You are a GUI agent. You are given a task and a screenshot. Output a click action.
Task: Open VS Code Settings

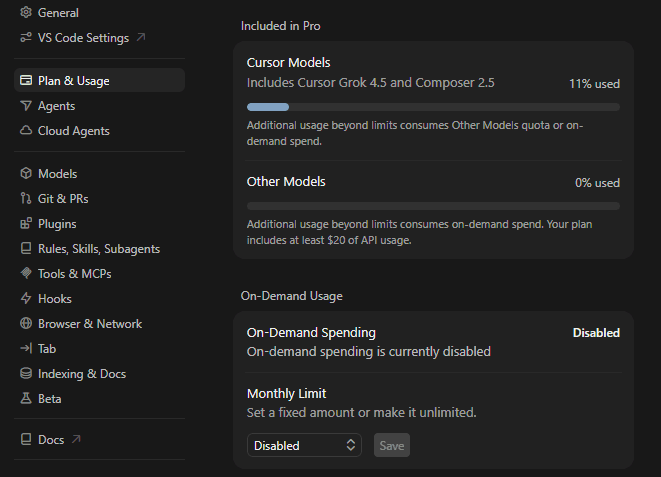point(99,38)
